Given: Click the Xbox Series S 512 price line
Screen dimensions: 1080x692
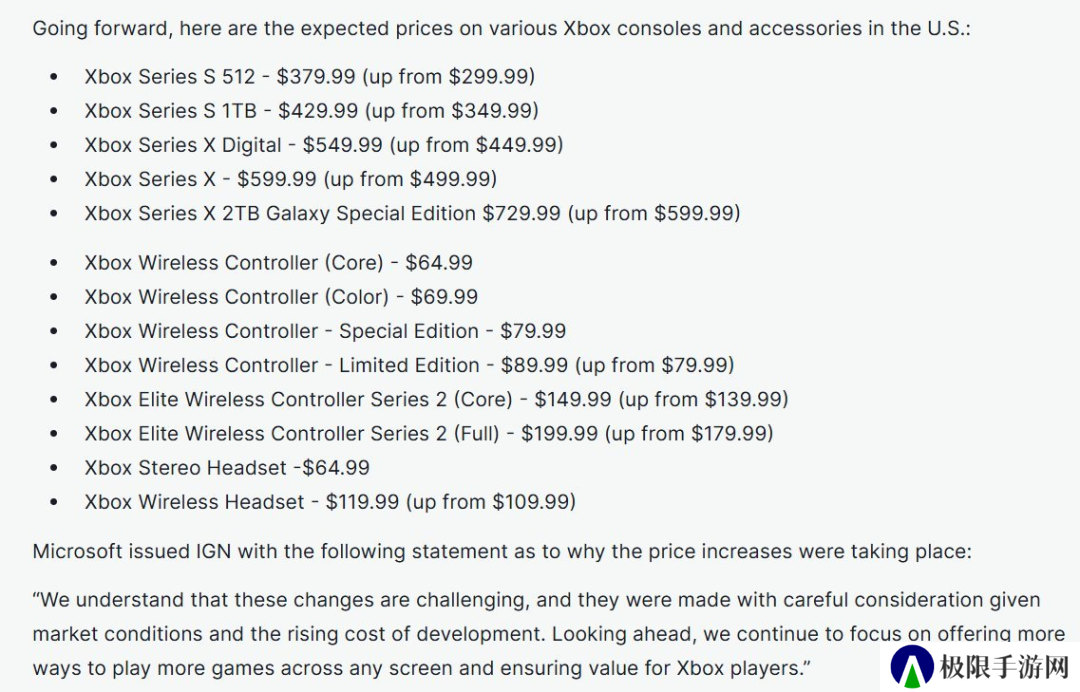Looking at the screenshot, I should point(309,76).
